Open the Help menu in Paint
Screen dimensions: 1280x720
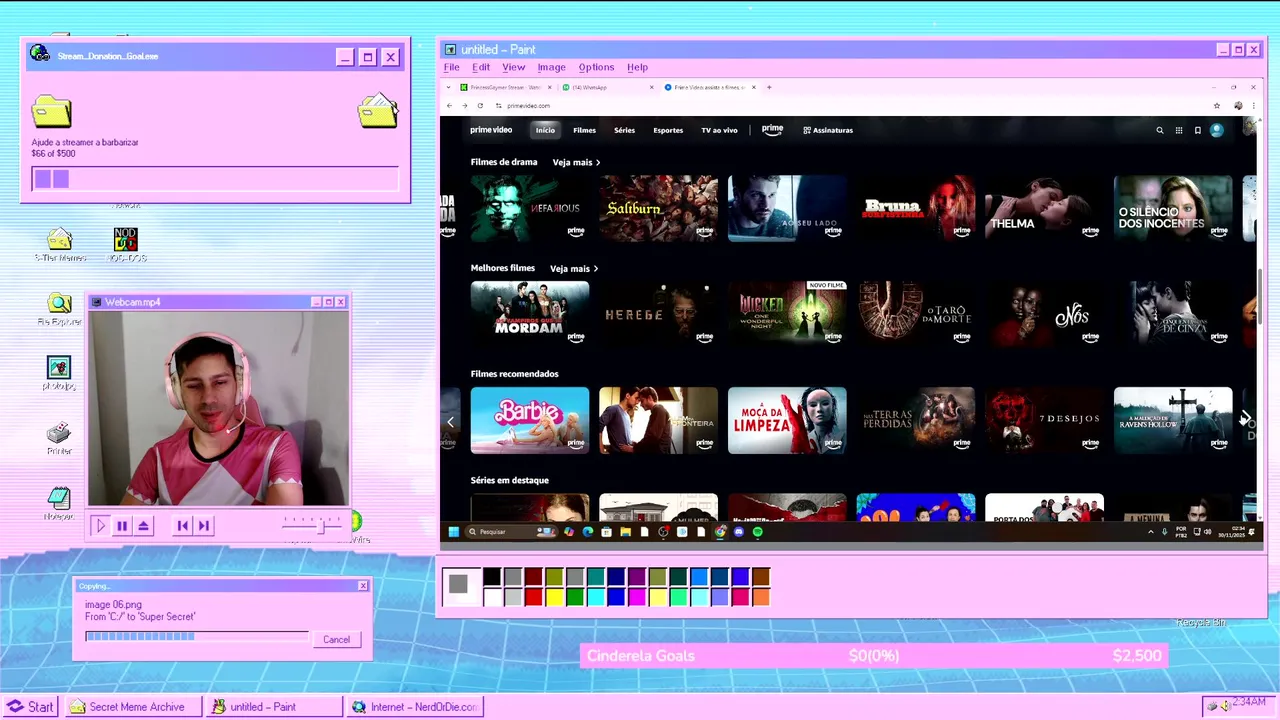tap(638, 67)
